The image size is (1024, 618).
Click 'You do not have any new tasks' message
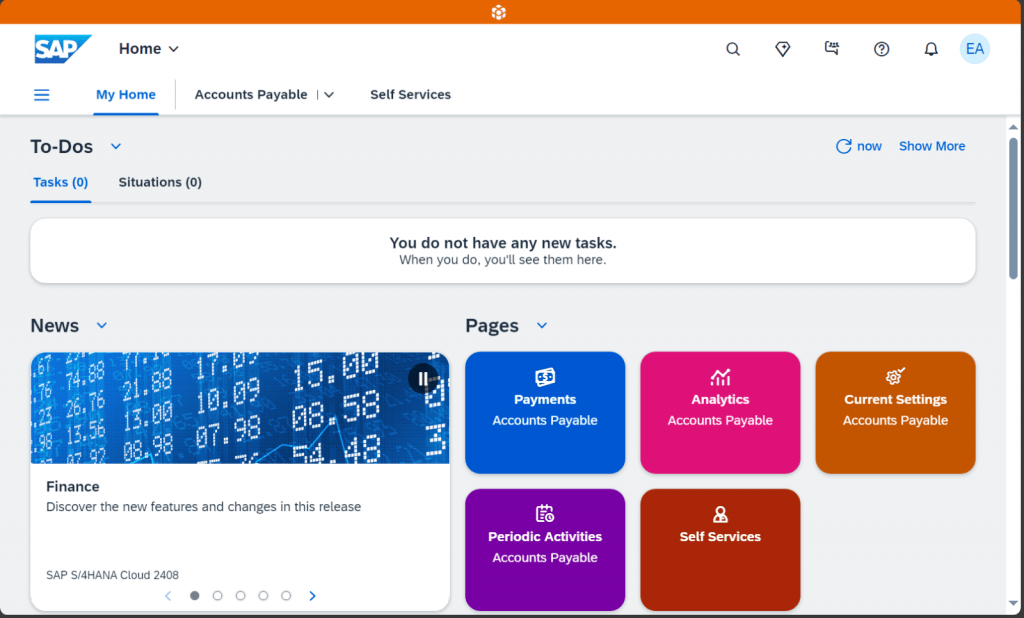[503, 243]
